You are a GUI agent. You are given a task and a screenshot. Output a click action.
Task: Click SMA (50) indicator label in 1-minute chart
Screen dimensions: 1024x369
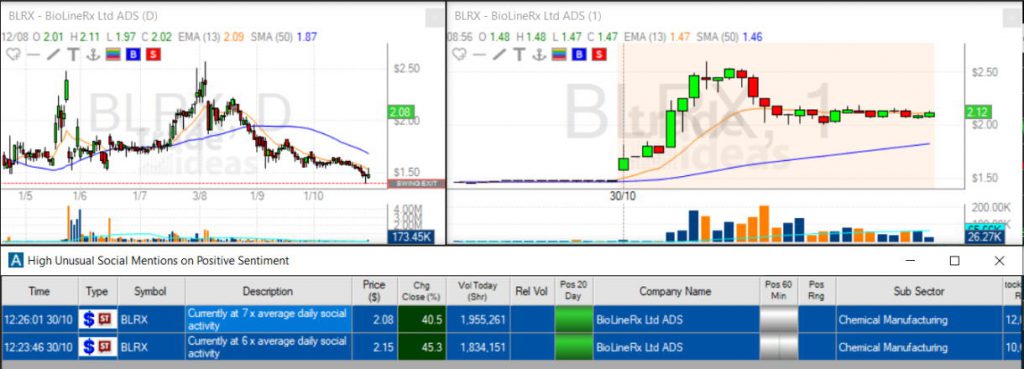717,37
